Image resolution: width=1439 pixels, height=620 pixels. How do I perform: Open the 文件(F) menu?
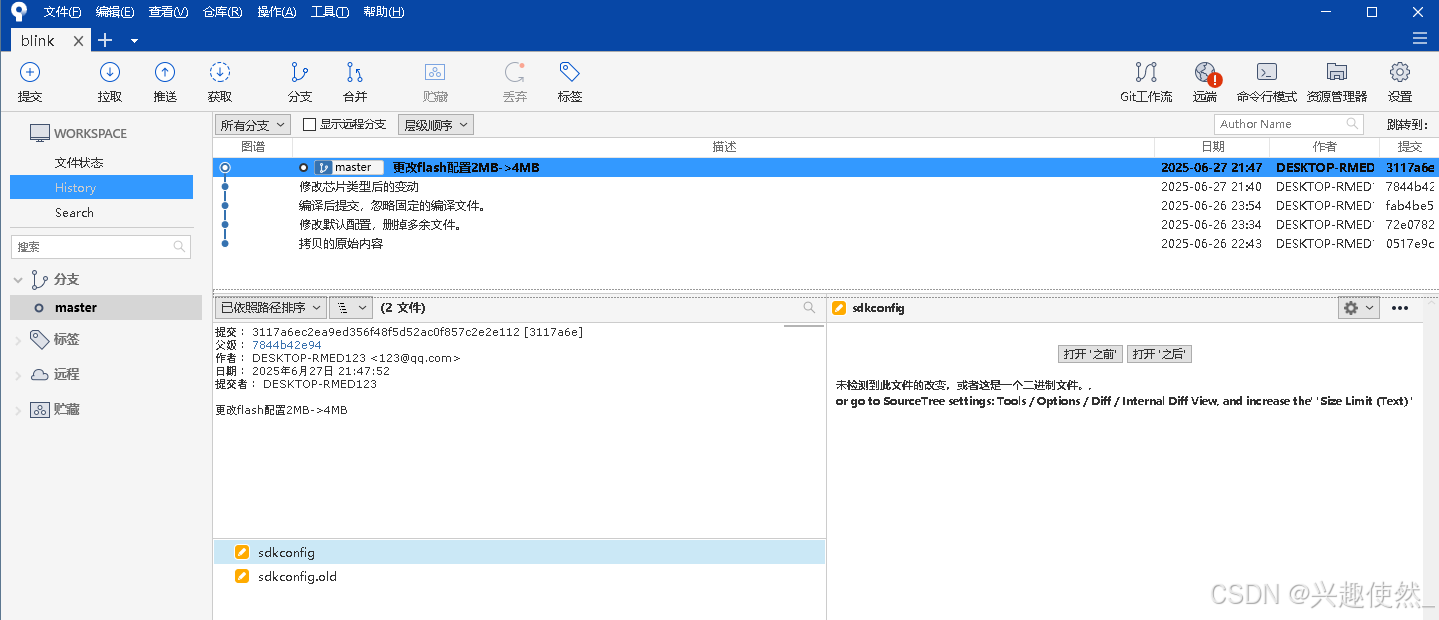click(63, 12)
